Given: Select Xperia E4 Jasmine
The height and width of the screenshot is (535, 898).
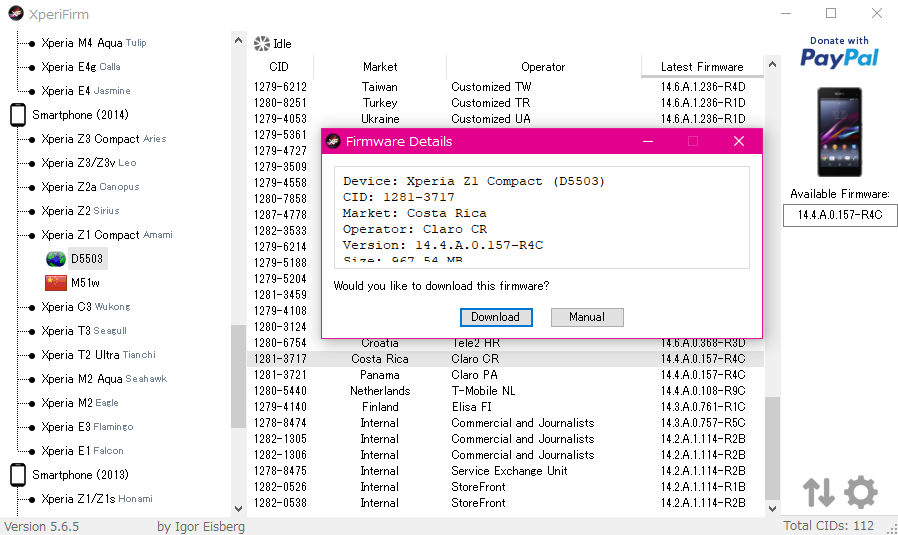Looking at the screenshot, I should (x=86, y=91).
